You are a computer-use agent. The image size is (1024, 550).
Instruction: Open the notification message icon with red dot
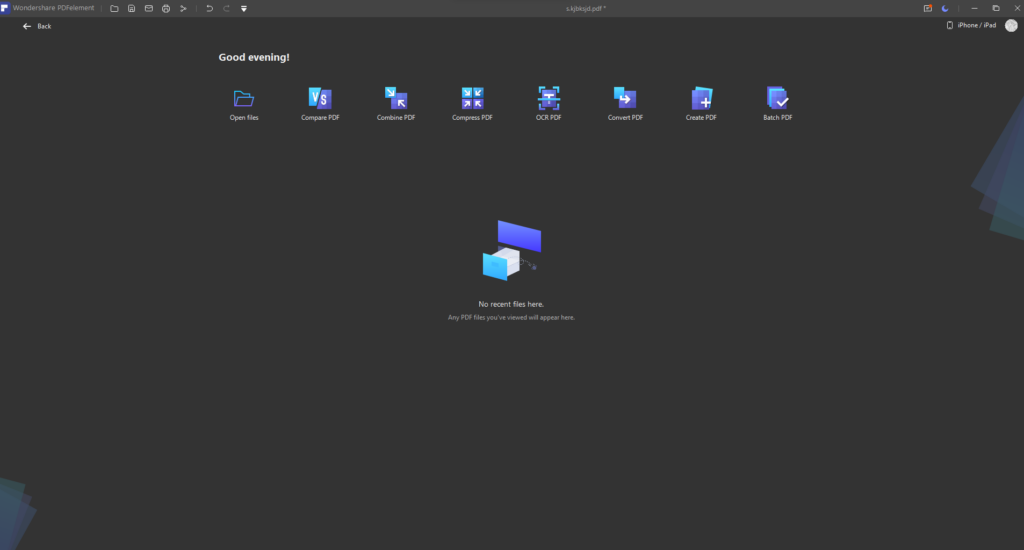[x=927, y=8]
